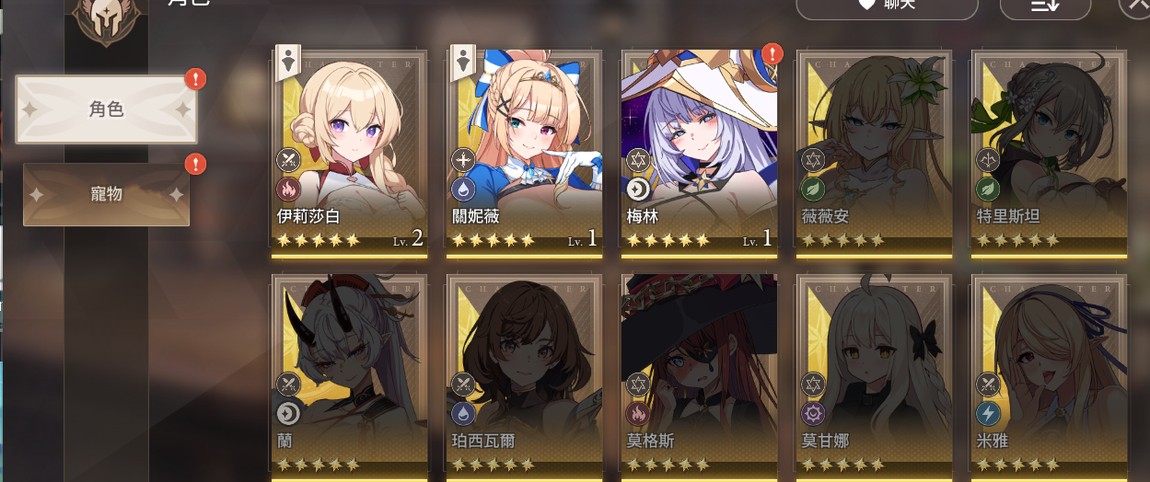Open the 珀西瓦爾 character card
Viewport: 1150px width, 482px height.
click(x=524, y=378)
